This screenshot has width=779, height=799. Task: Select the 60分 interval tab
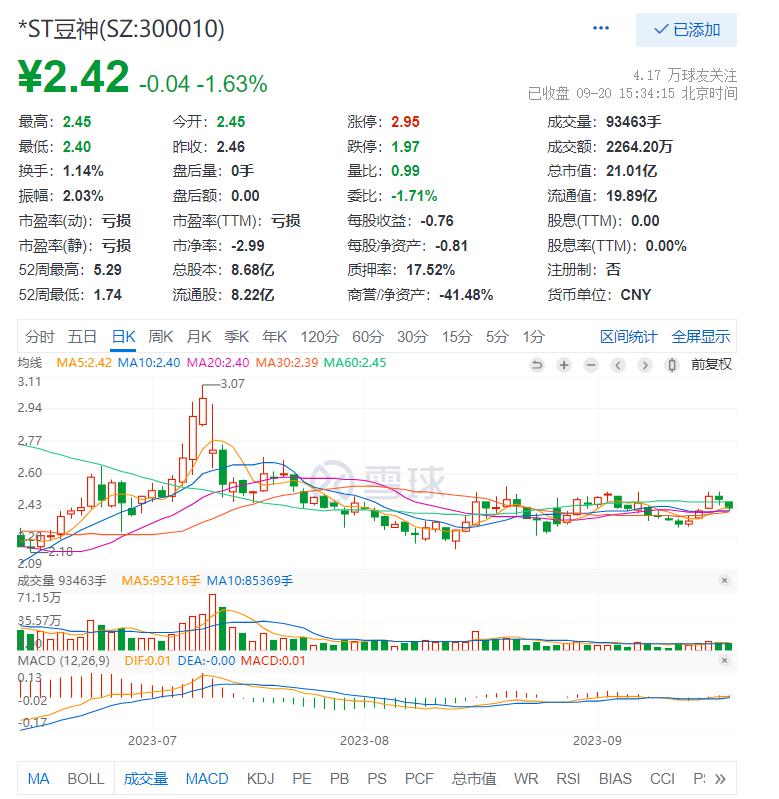click(x=368, y=337)
